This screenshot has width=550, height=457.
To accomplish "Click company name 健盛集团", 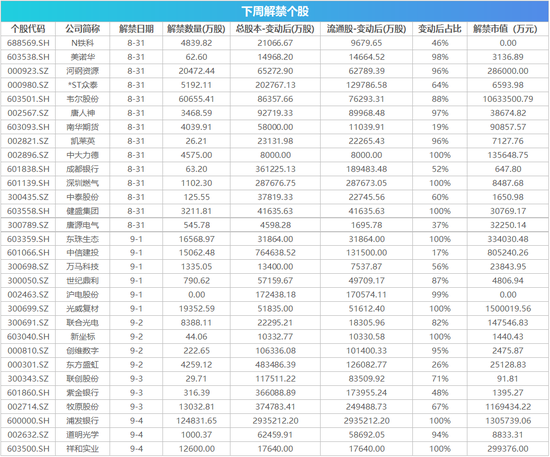I will pos(82,211).
